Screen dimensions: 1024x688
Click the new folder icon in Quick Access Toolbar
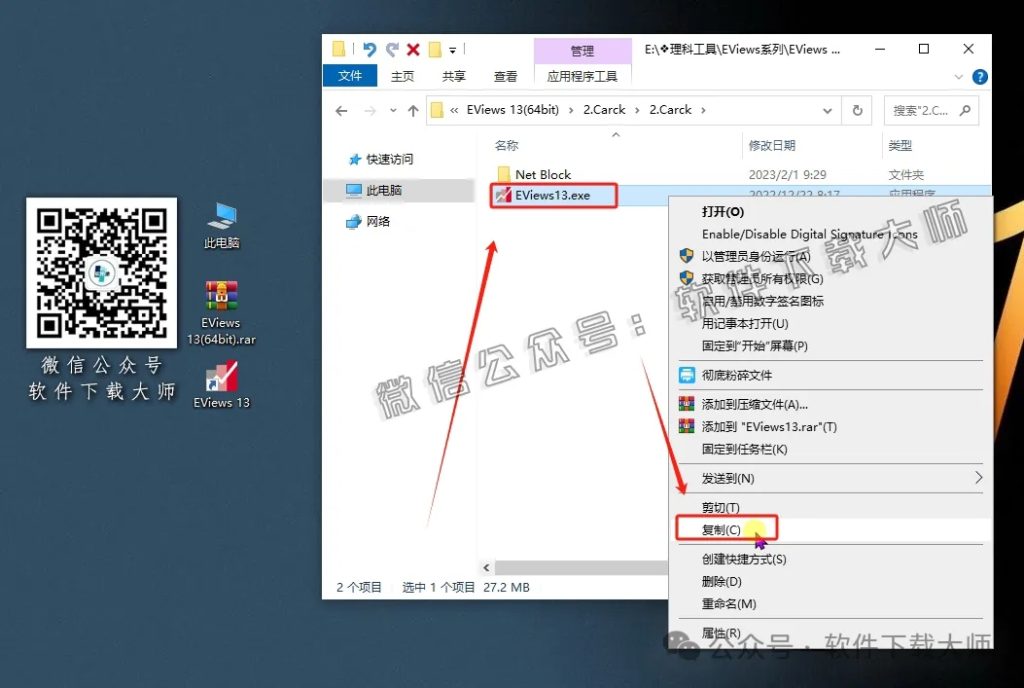click(x=435, y=48)
